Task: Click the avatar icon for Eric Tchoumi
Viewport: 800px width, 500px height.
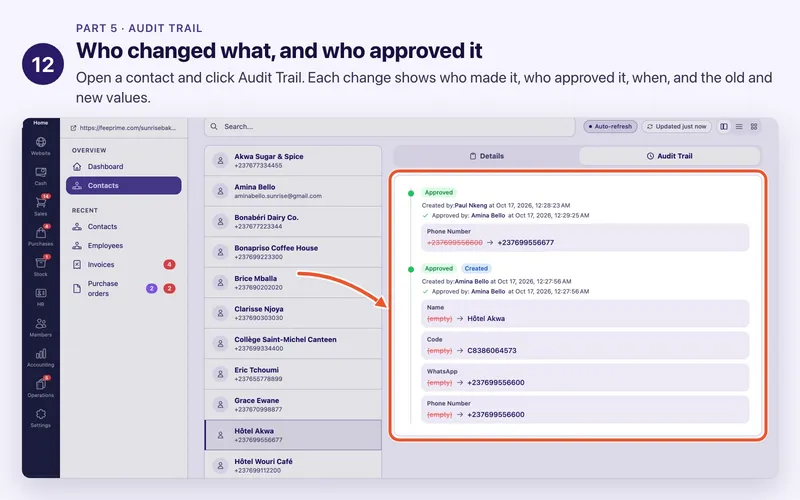Action: [220, 374]
